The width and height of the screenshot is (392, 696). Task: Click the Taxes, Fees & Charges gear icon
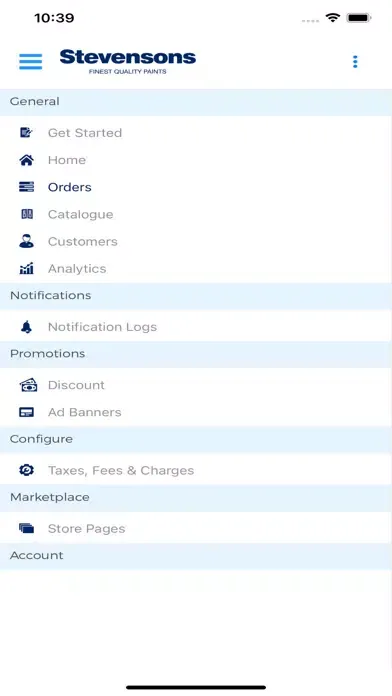pyautogui.click(x=27, y=470)
